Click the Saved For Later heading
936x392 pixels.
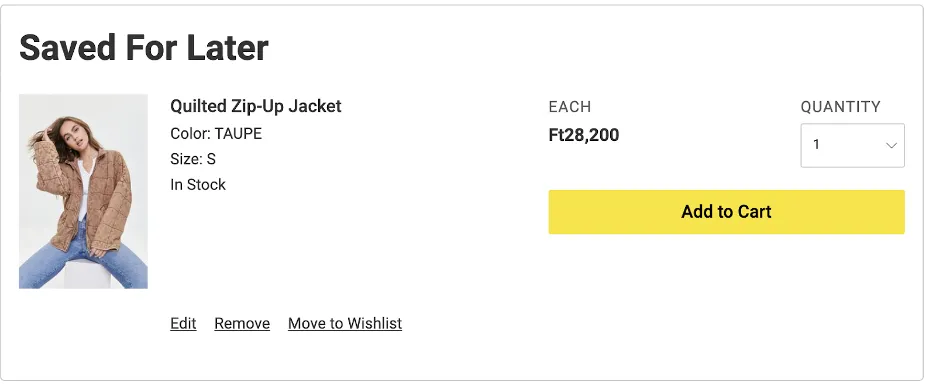144,48
